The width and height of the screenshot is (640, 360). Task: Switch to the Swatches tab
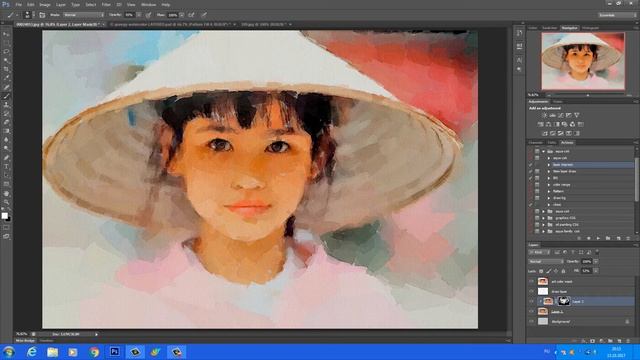pos(549,28)
